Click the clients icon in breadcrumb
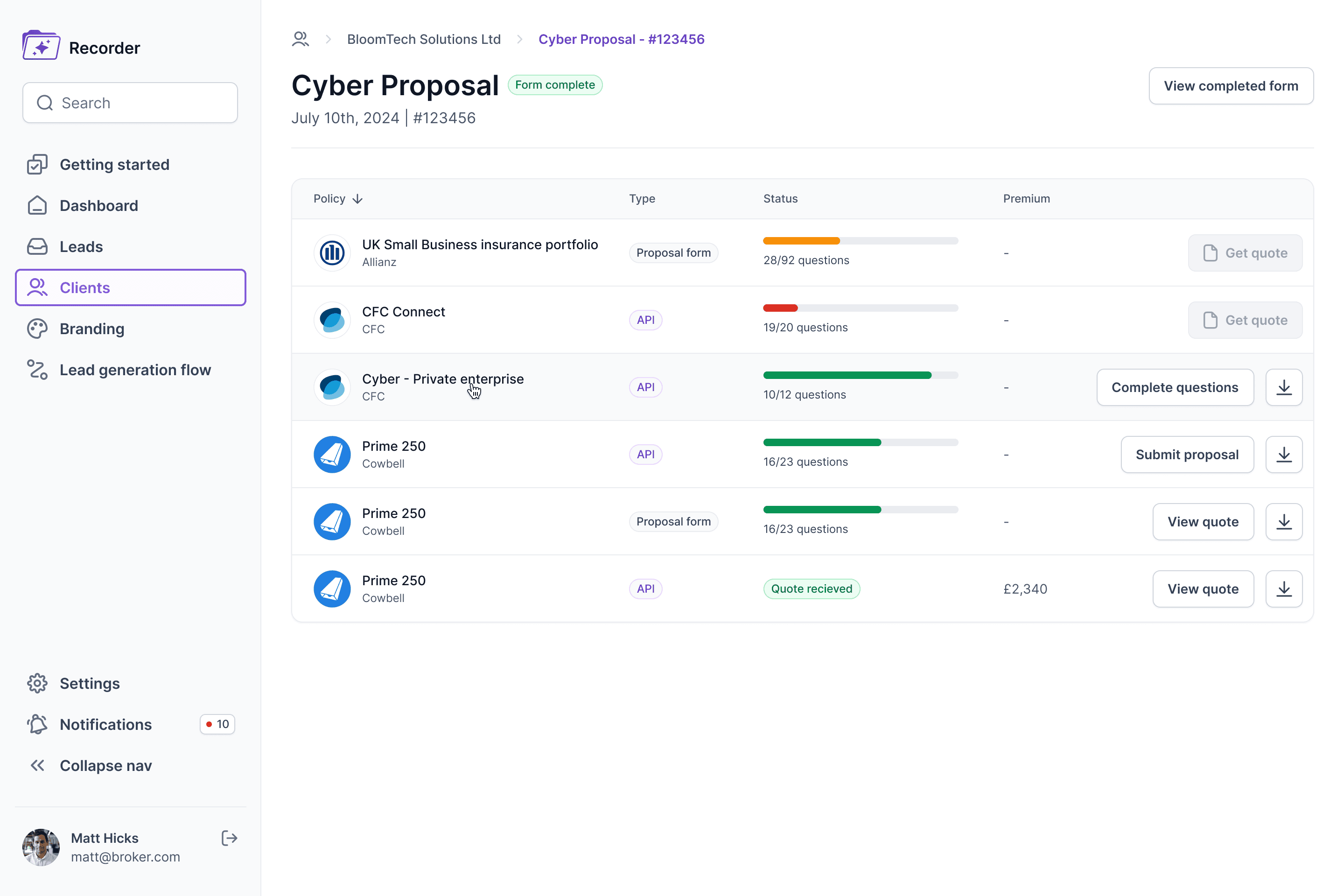The height and width of the screenshot is (896, 1344). [x=301, y=39]
